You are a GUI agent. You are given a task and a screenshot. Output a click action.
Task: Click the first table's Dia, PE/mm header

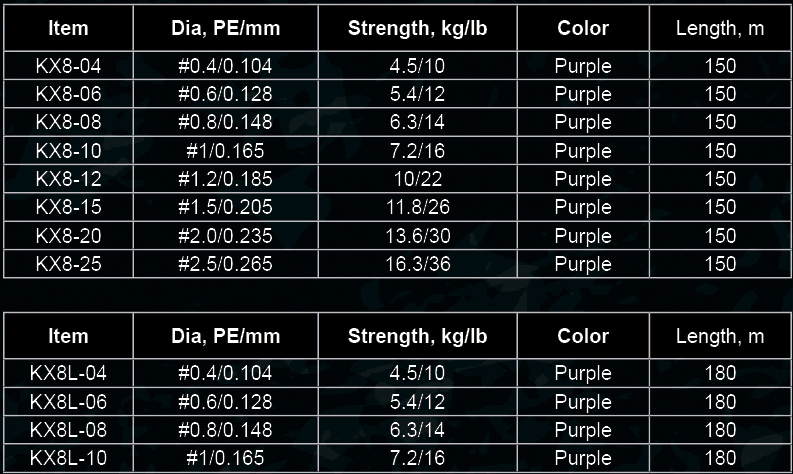click(226, 28)
